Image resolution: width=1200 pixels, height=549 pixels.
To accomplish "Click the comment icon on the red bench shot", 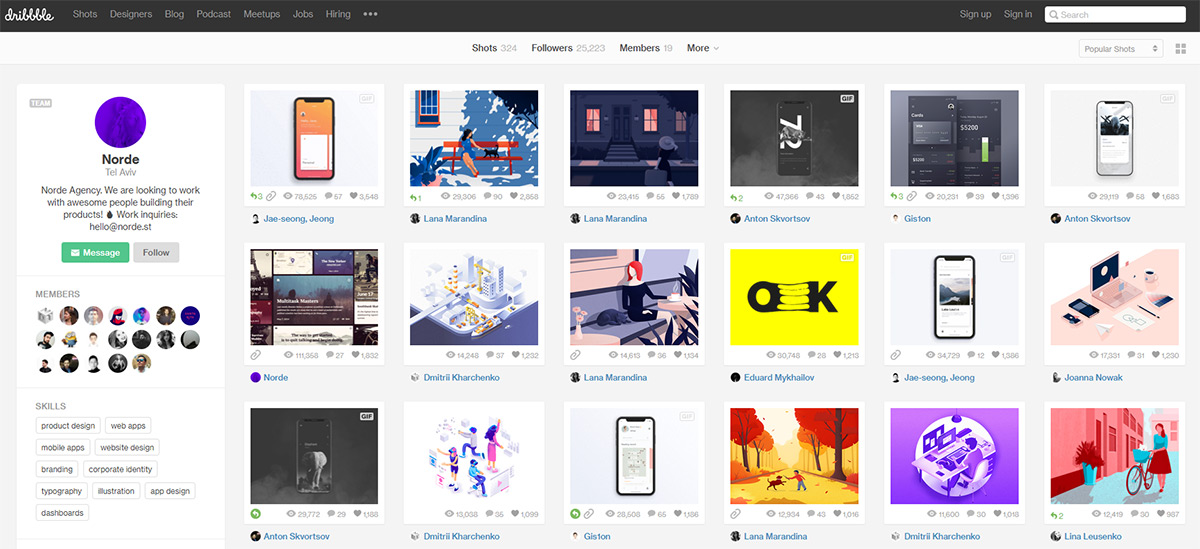I will [x=486, y=197].
